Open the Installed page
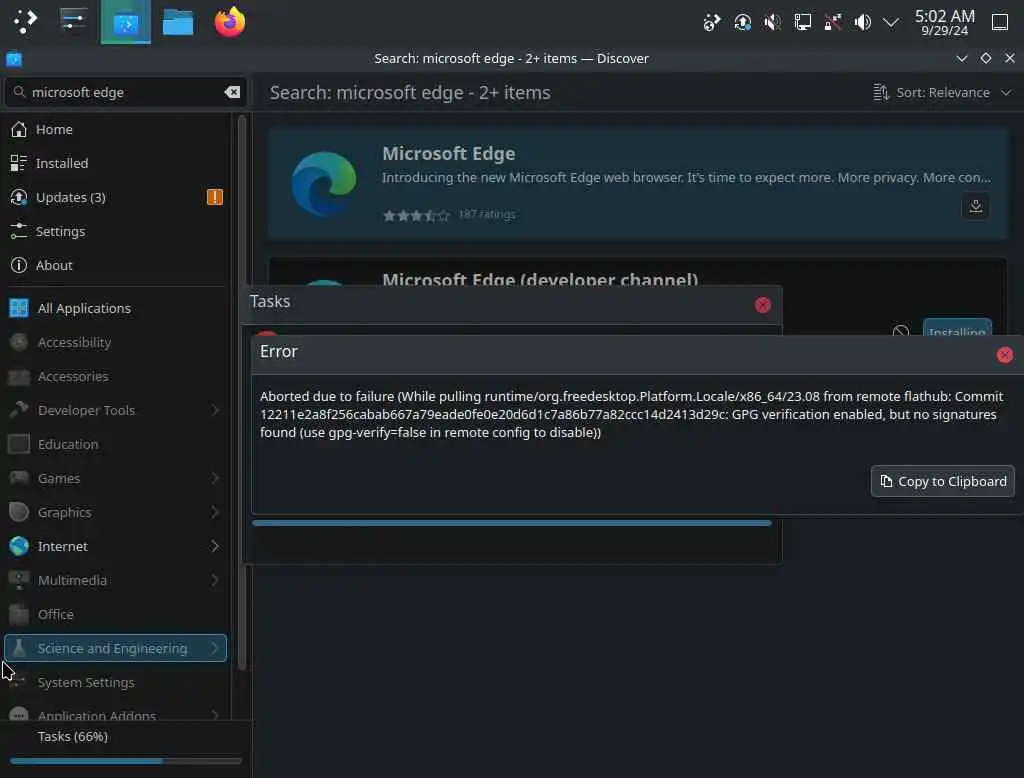This screenshot has width=1024, height=778. 116,163
